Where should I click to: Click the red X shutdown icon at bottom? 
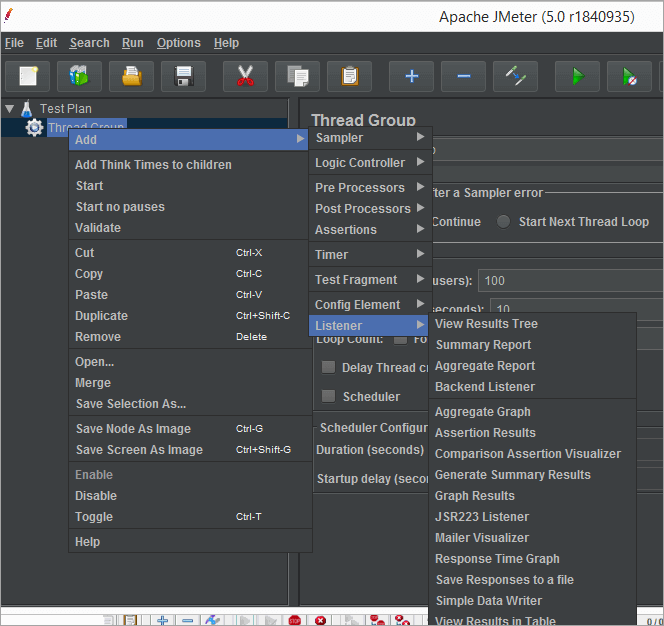[x=321, y=620]
